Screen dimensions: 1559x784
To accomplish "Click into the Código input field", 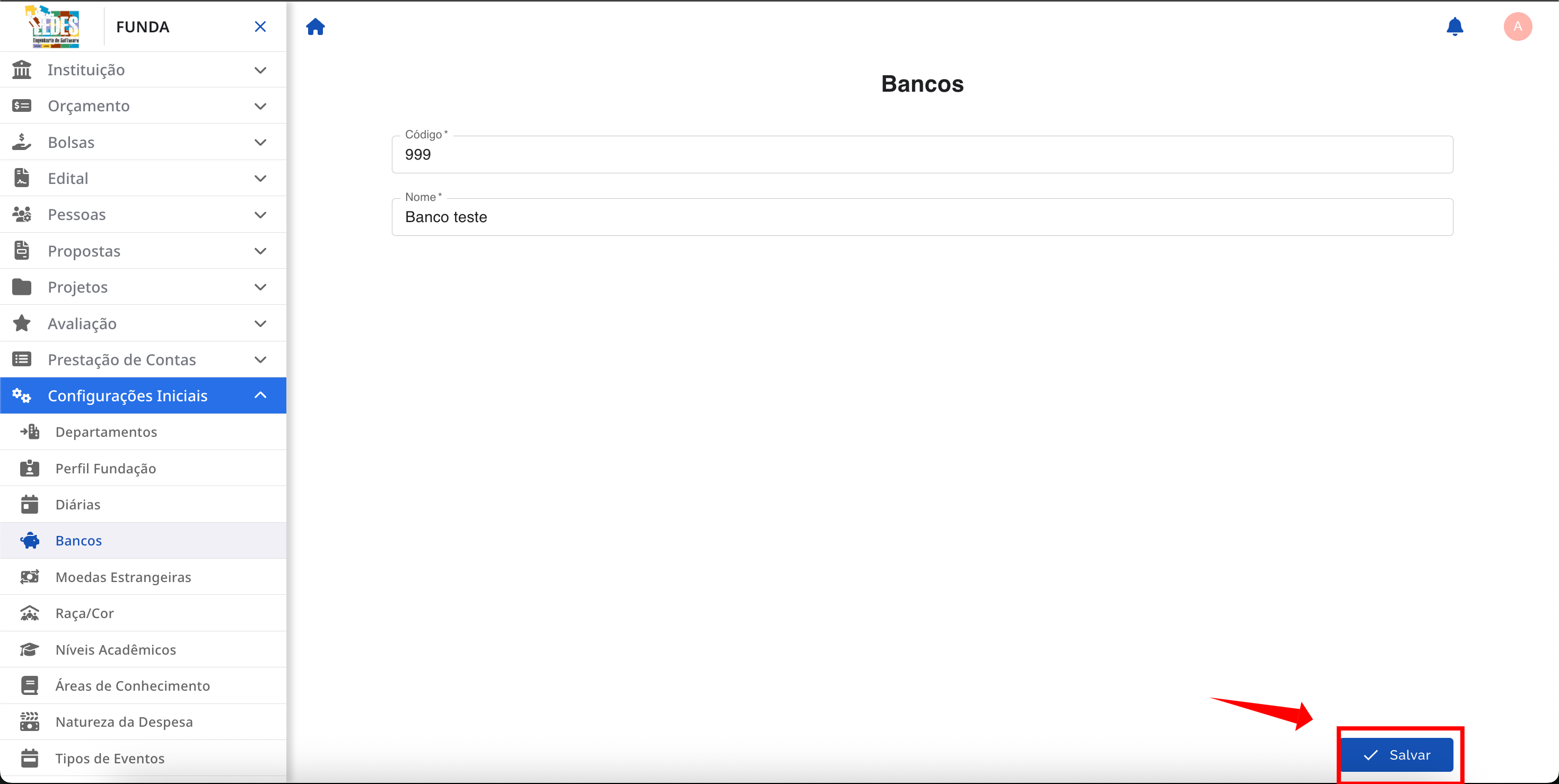I will 921,155.
